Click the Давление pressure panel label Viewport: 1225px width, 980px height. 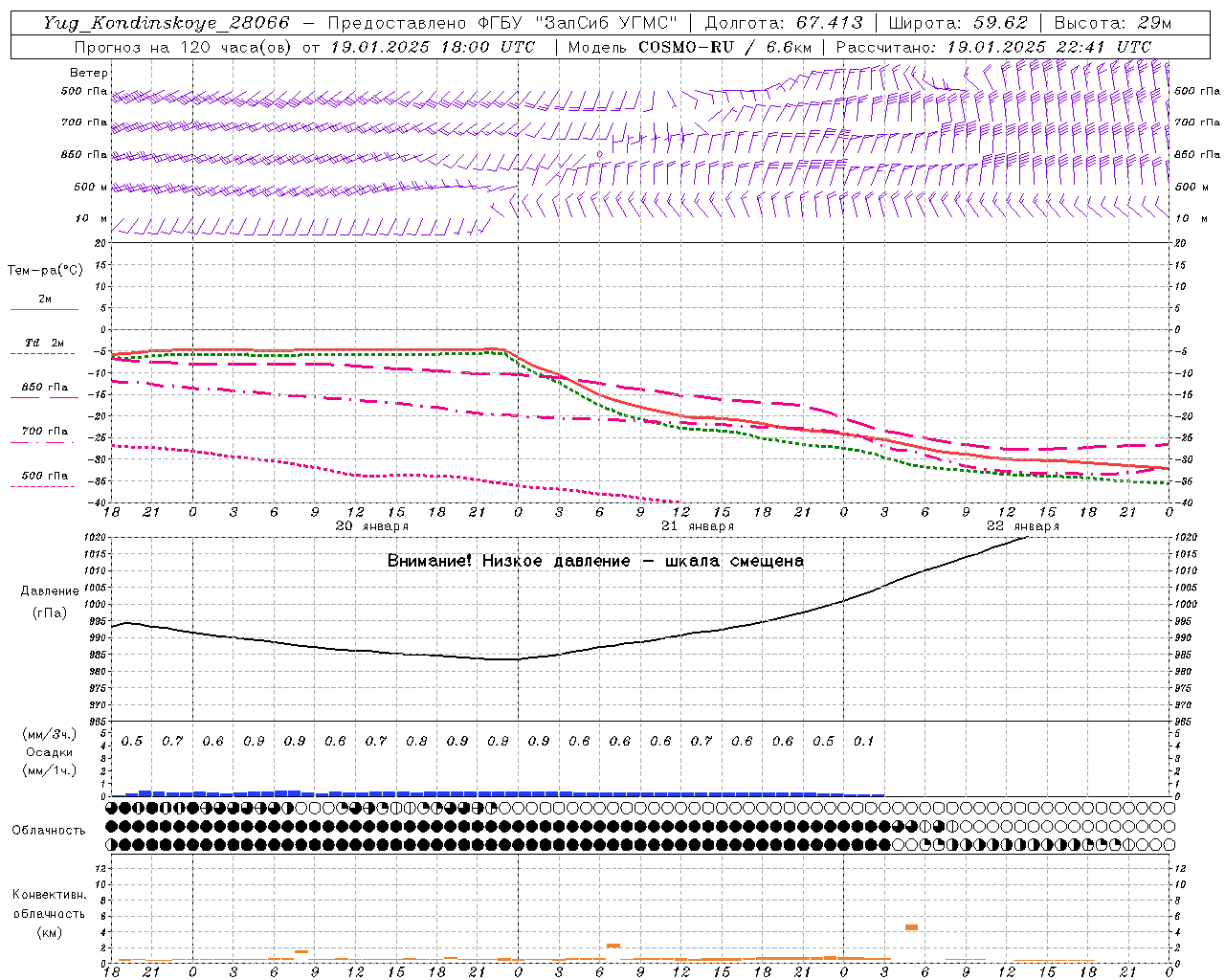[x=50, y=591]
